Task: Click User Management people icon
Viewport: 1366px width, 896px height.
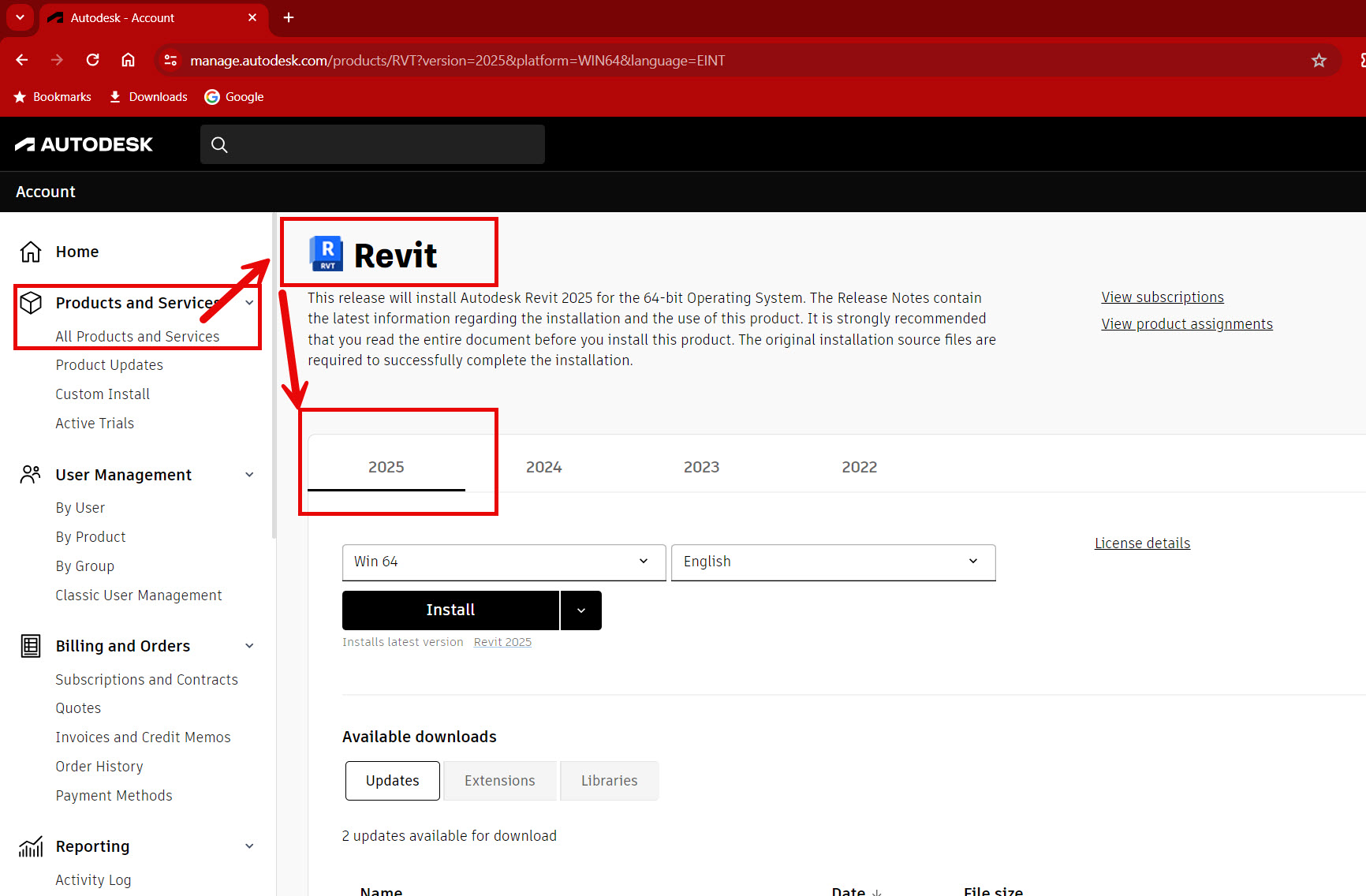Action: coord(31,475)
